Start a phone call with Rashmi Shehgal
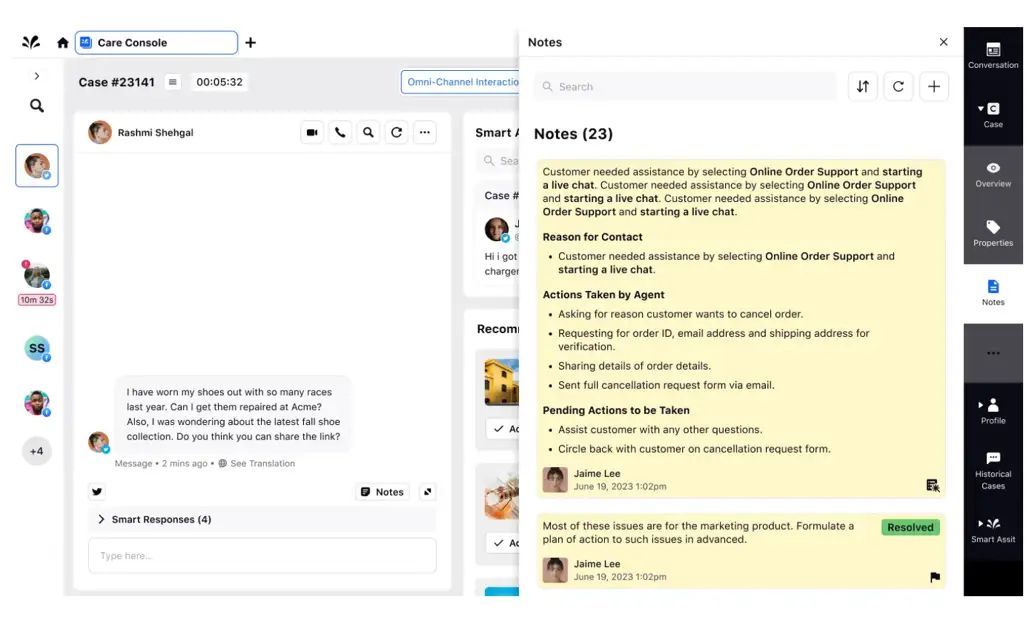 (340, 133)
